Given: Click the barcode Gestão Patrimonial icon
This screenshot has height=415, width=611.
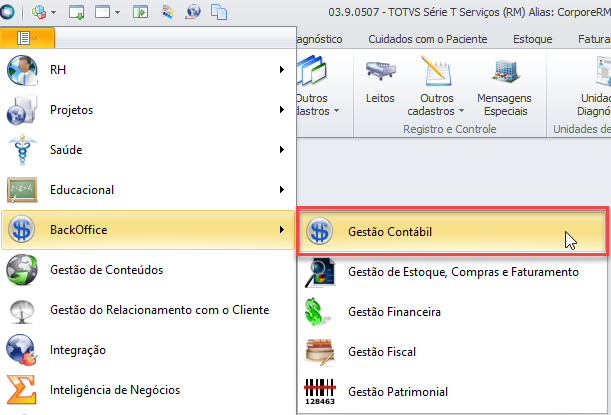Looking at the screenshot, I should pyautogui.click(x=320, y=392).
